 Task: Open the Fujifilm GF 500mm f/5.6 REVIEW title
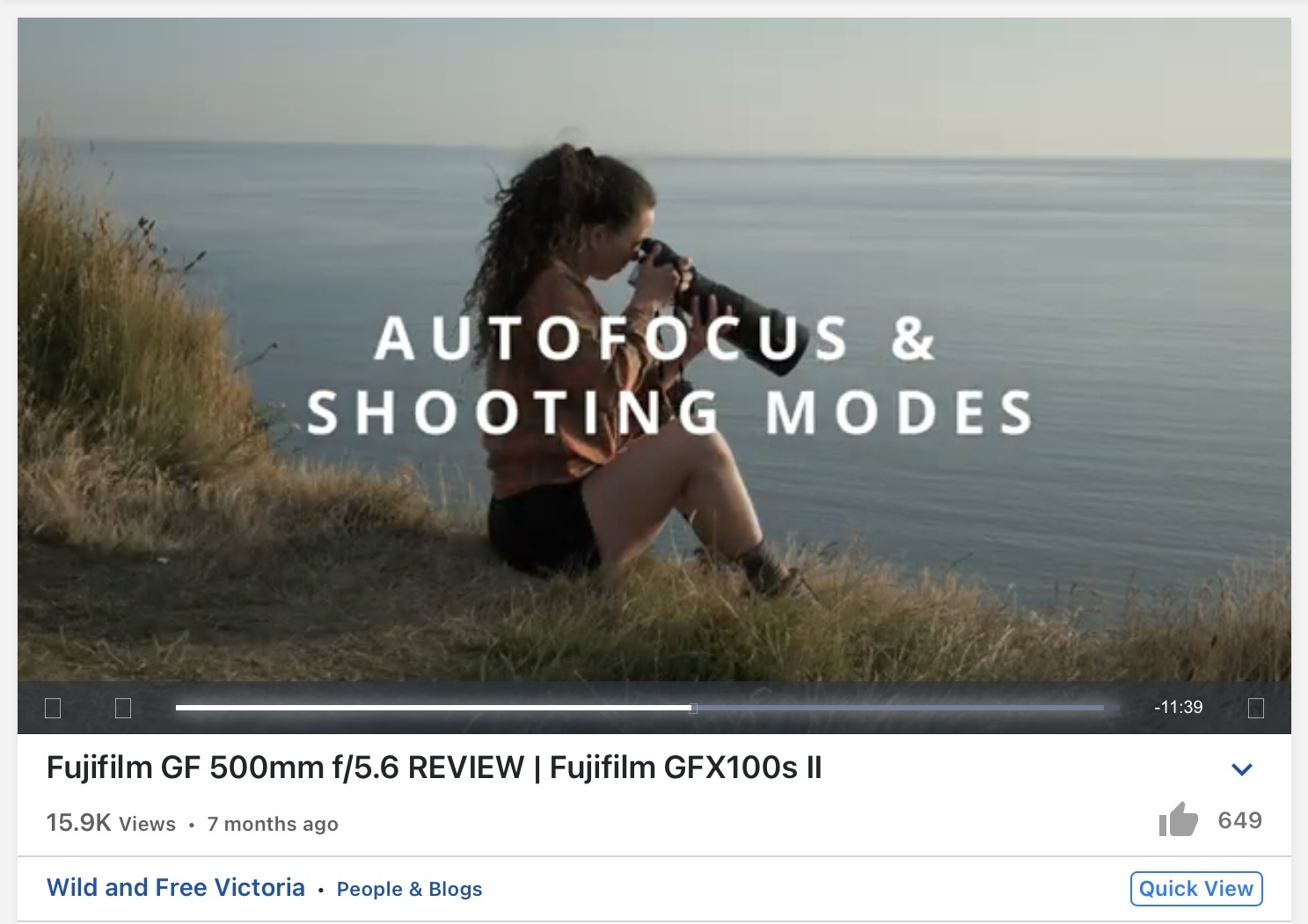coord(434,768)
